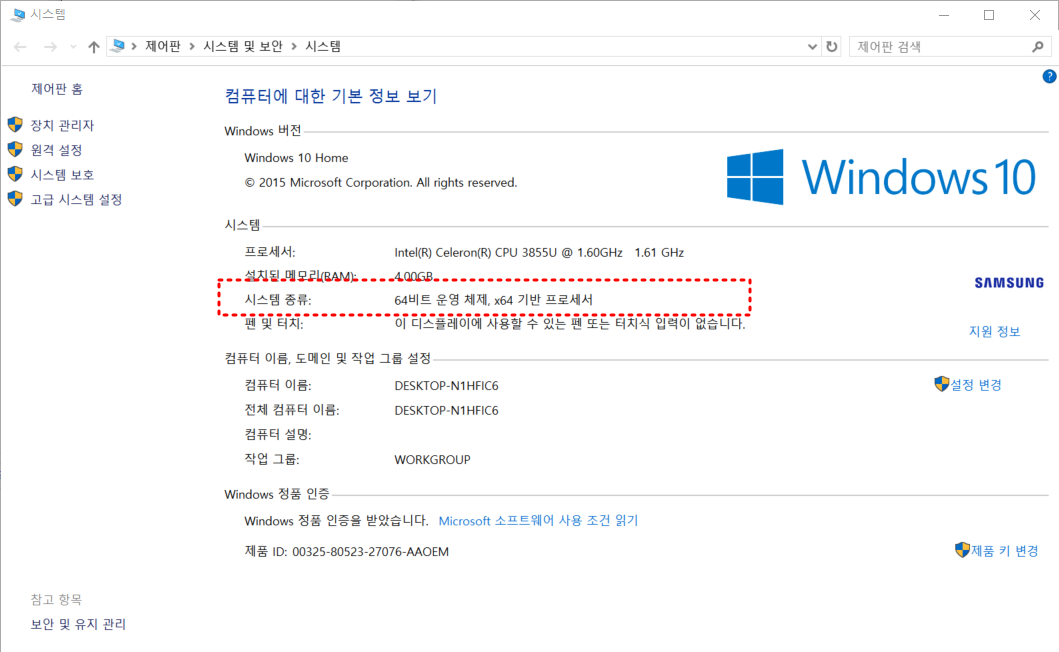Click shield icon next to 제품 키 변경
The image size is (1059, 652).
tap(962, 549)
